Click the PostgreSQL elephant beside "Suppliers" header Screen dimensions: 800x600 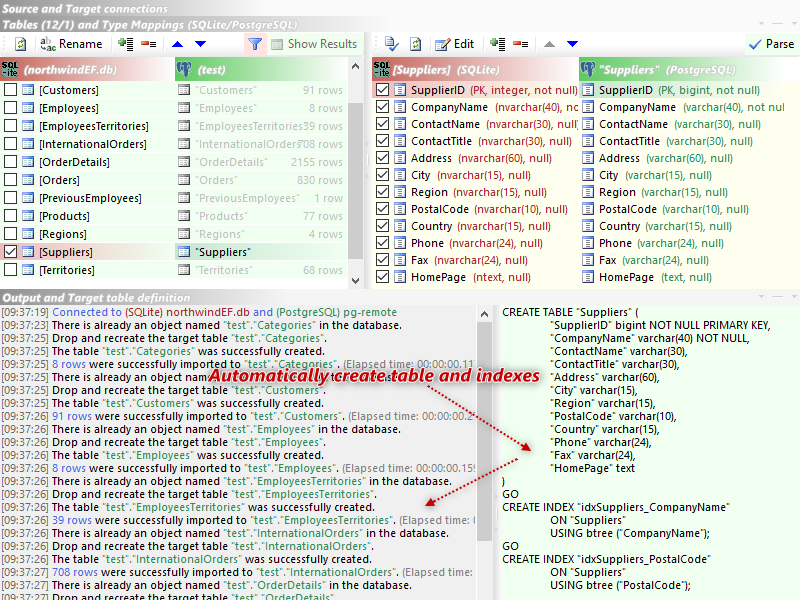[x=588, y=69]
